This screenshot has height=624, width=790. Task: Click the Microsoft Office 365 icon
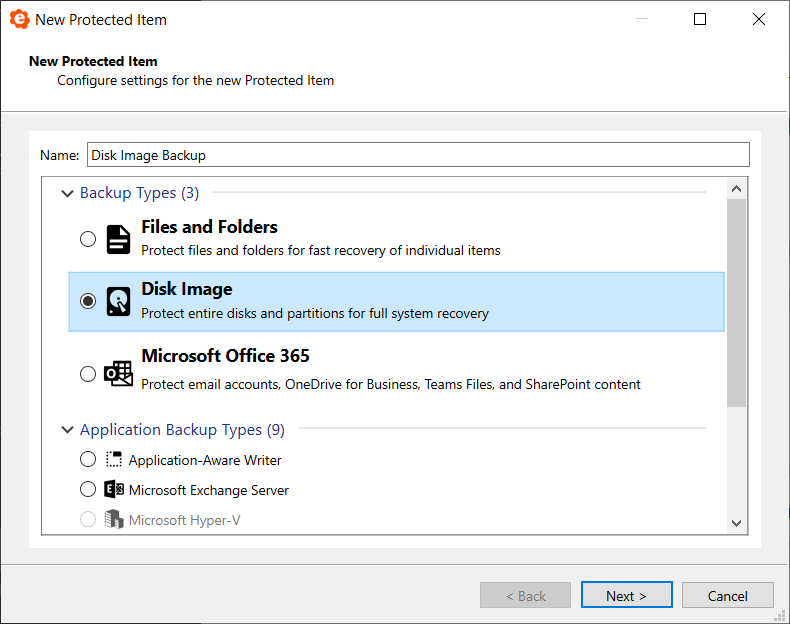coord(118,374)
